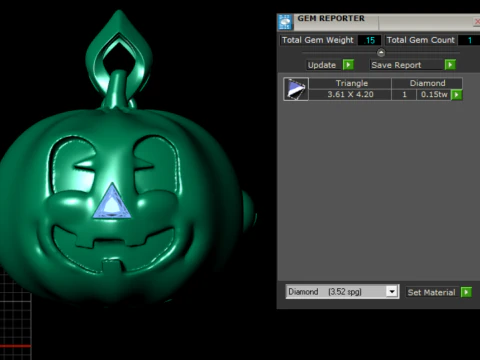Image resolution: width=480 pixels, height=360 pixels.
Task: Click the quantity cell showing 1
Action: click(x=404, y=95)
